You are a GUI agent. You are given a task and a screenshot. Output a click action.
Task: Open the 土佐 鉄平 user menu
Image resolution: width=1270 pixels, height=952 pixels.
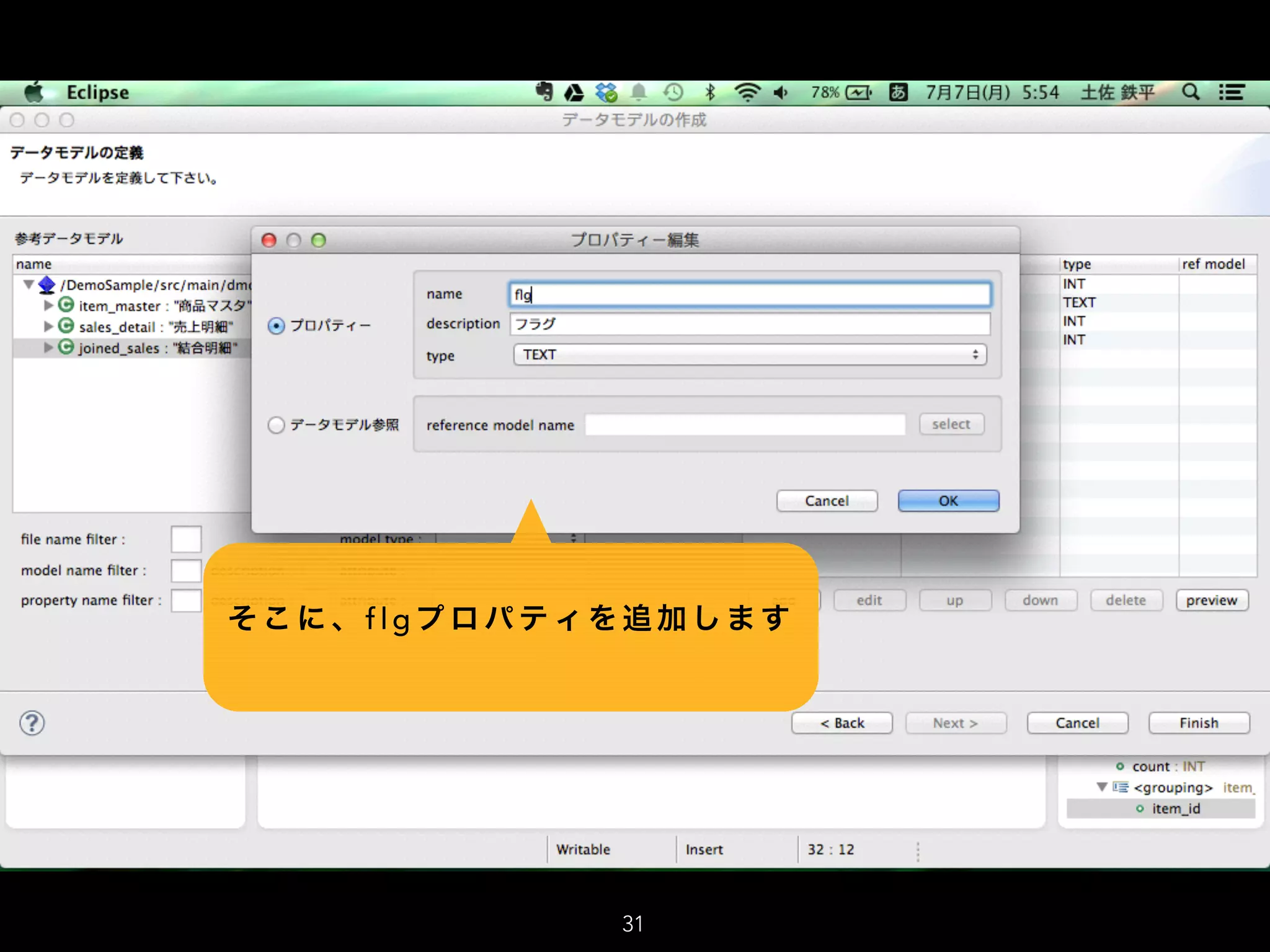pos(1117,92)
